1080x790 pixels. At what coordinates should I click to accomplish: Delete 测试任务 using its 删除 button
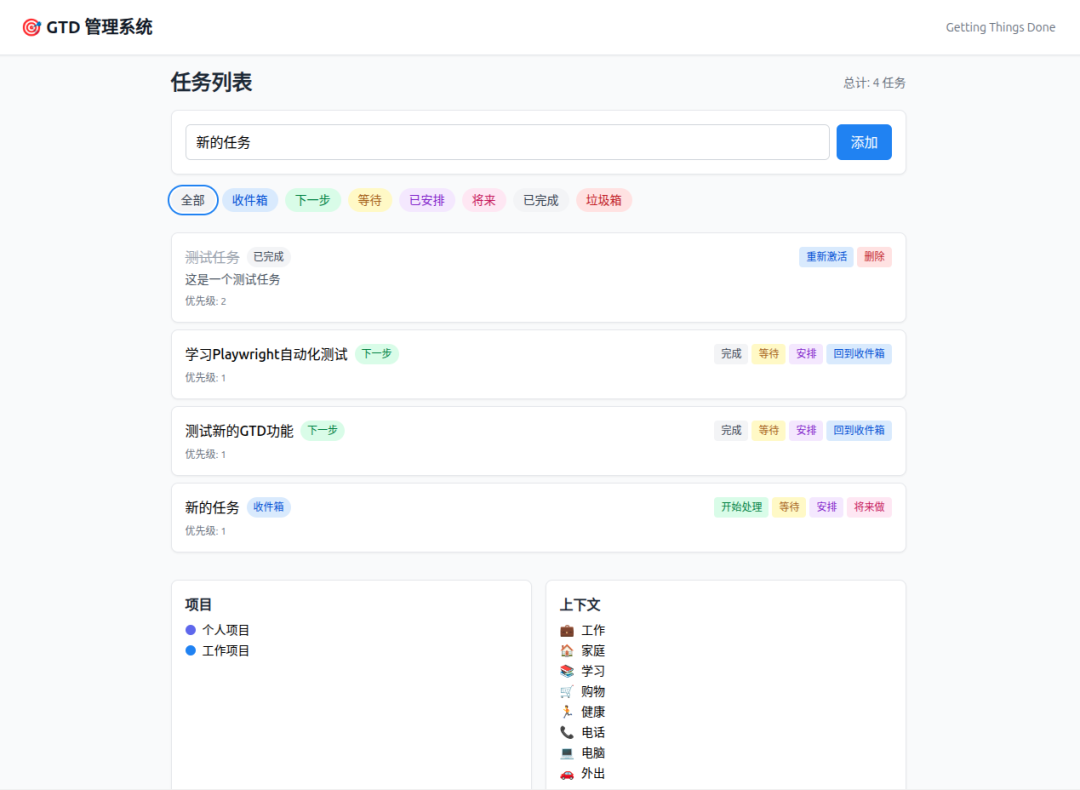[x=874, y=256]
